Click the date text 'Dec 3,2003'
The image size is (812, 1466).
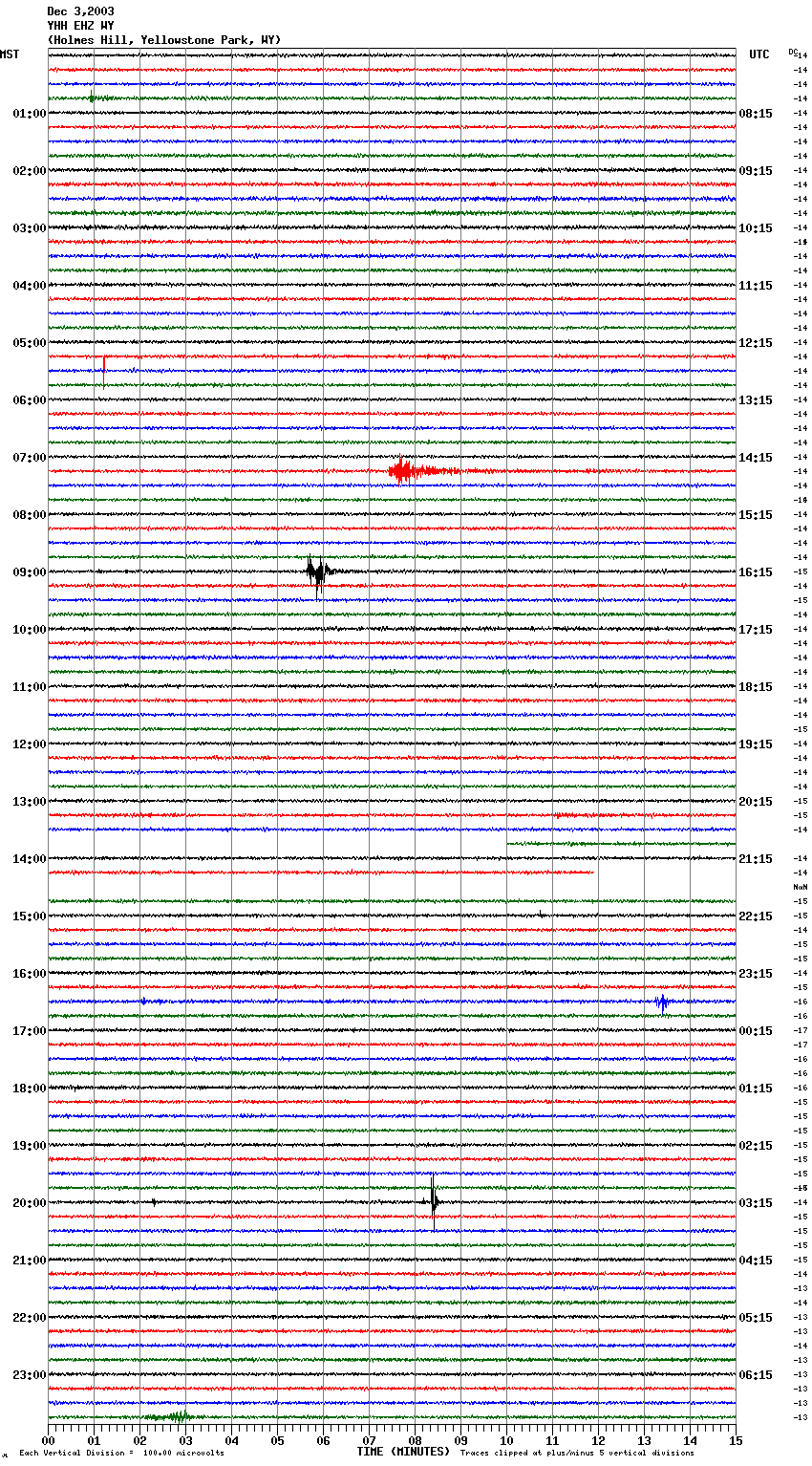point(80,11)
